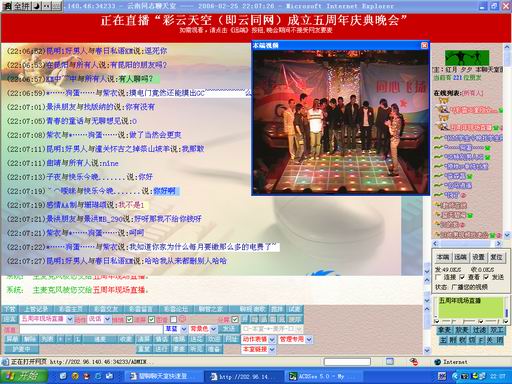Click the red smiley emoticon icon
Viewport: 512px width, 384px height.
pos(182,319)
